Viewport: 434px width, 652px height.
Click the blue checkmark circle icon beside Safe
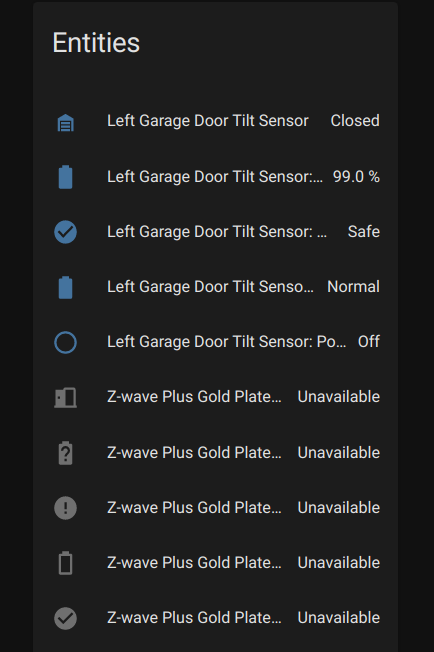[x=65, y=232]
